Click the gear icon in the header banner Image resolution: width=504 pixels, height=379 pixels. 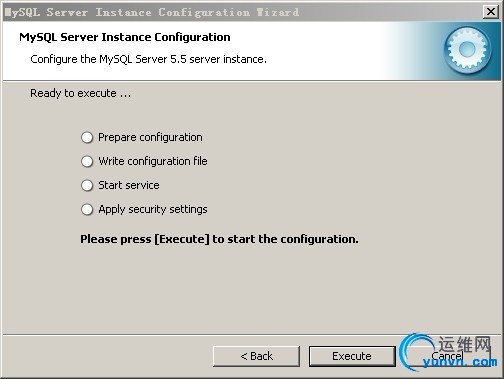[x=468, y=50]
